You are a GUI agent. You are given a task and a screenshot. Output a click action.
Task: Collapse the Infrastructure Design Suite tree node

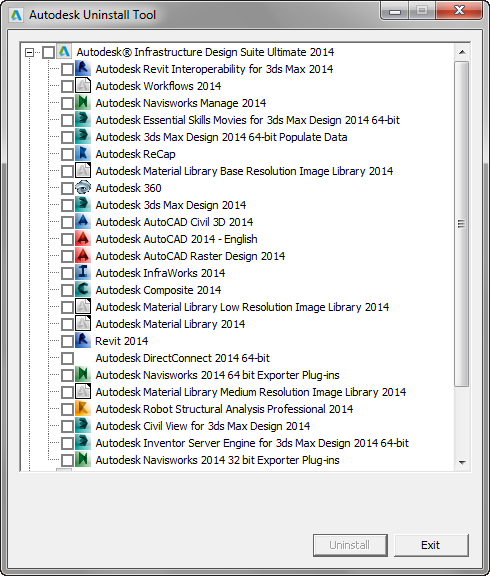click(x=29, y=52)
